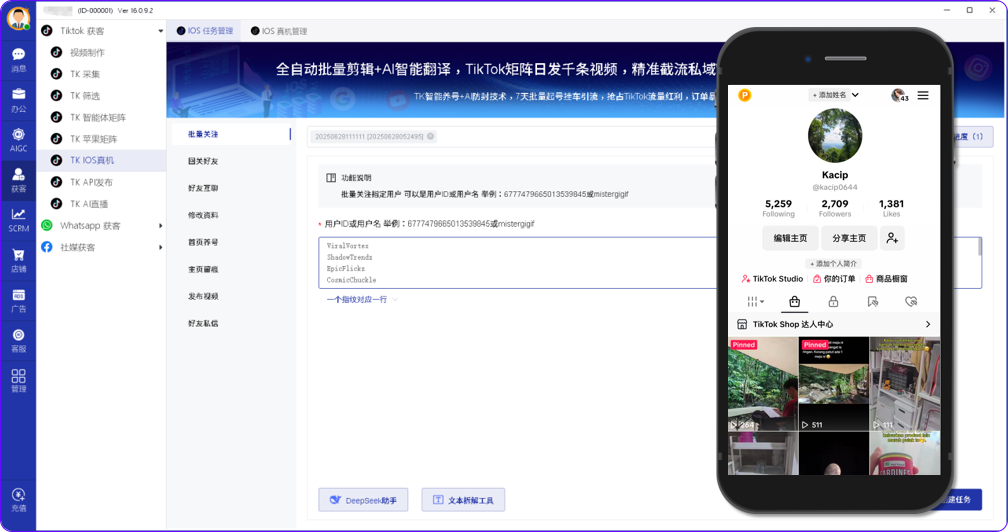Viewport: 1008px width, 532px height.
Task: Open the 办公 office sidebar icon
Action: point(19,100)
